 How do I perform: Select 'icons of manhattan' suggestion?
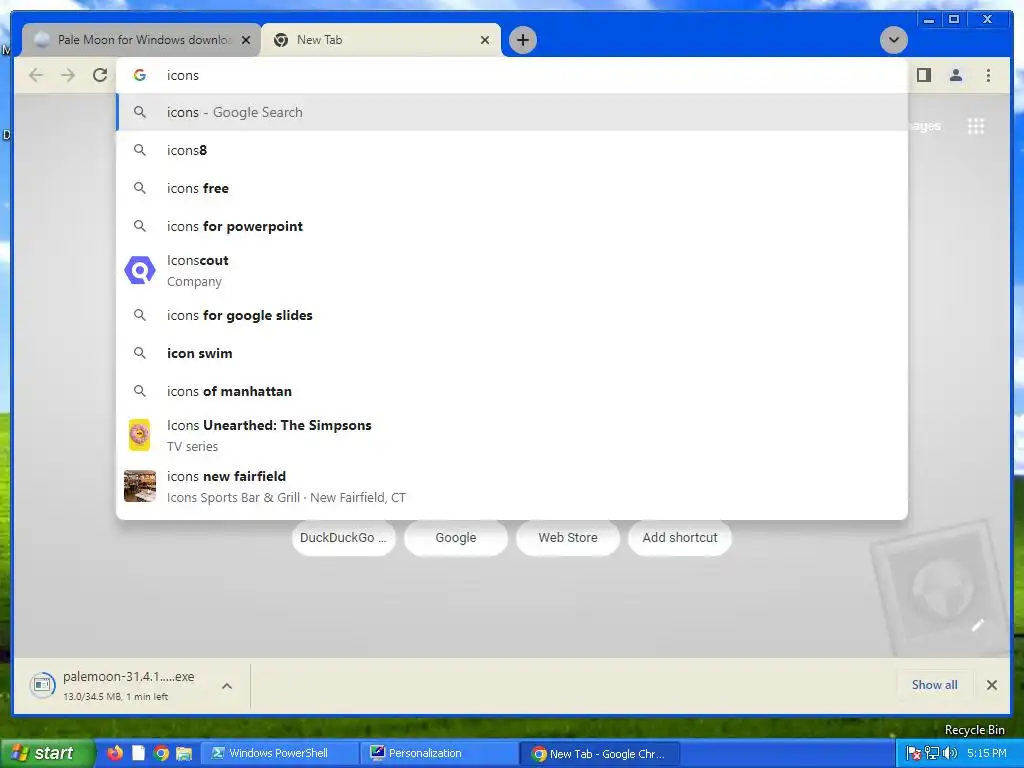[x=512, y=391]
